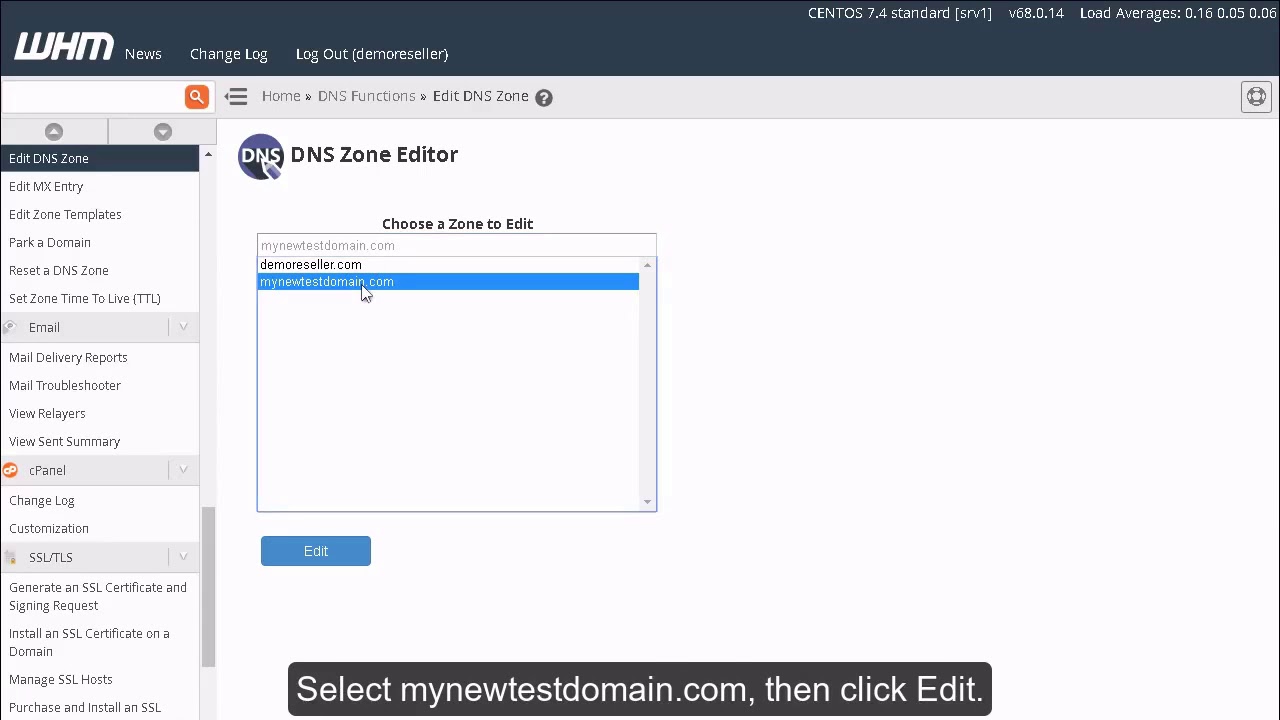Screen dimensions: 1280x720
Task: Open Generate an SSL Certificate and Signing Request
Action: [x=98, y=596]
